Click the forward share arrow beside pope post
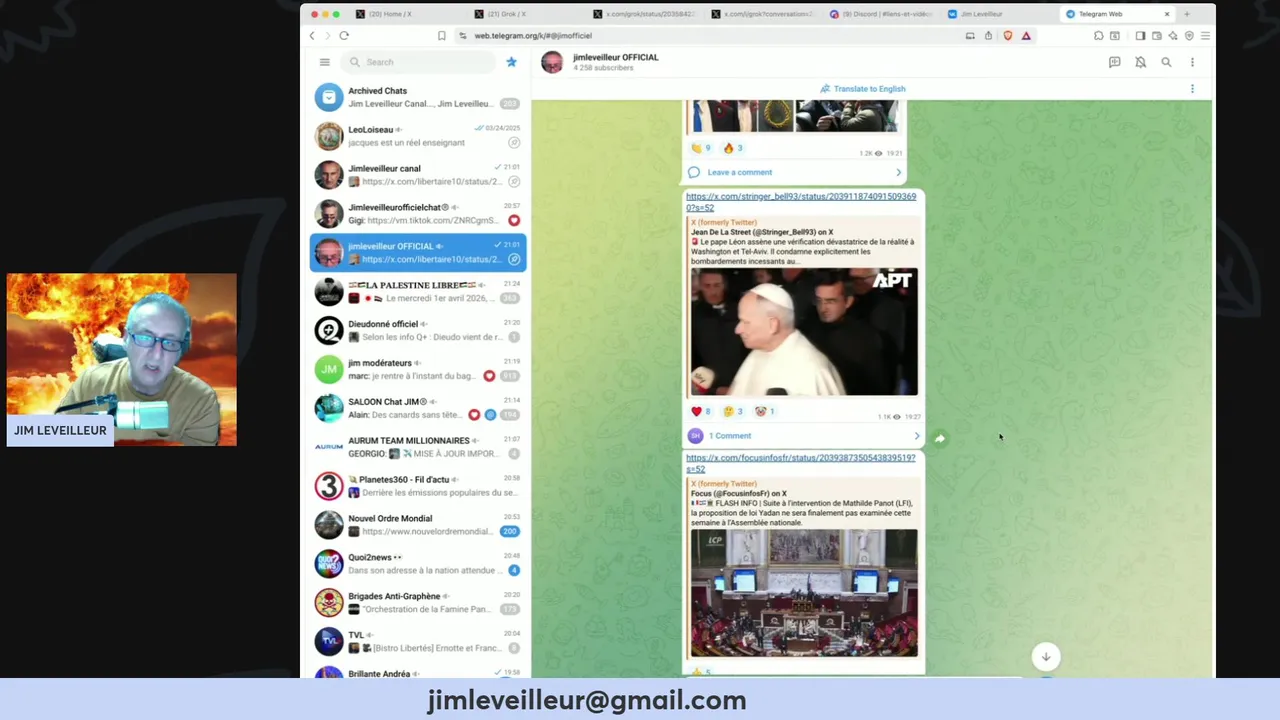 pyautogui.click(x=940, y=438)
